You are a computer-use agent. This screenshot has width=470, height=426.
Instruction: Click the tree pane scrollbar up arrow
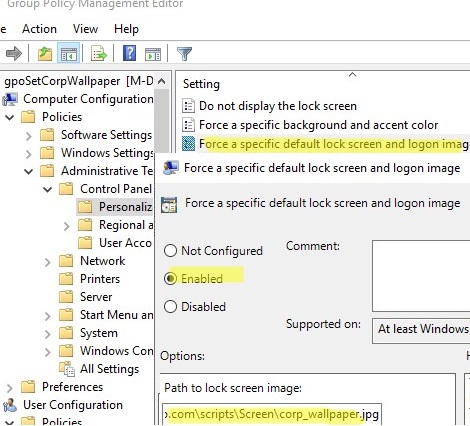(x=162, y=81)
